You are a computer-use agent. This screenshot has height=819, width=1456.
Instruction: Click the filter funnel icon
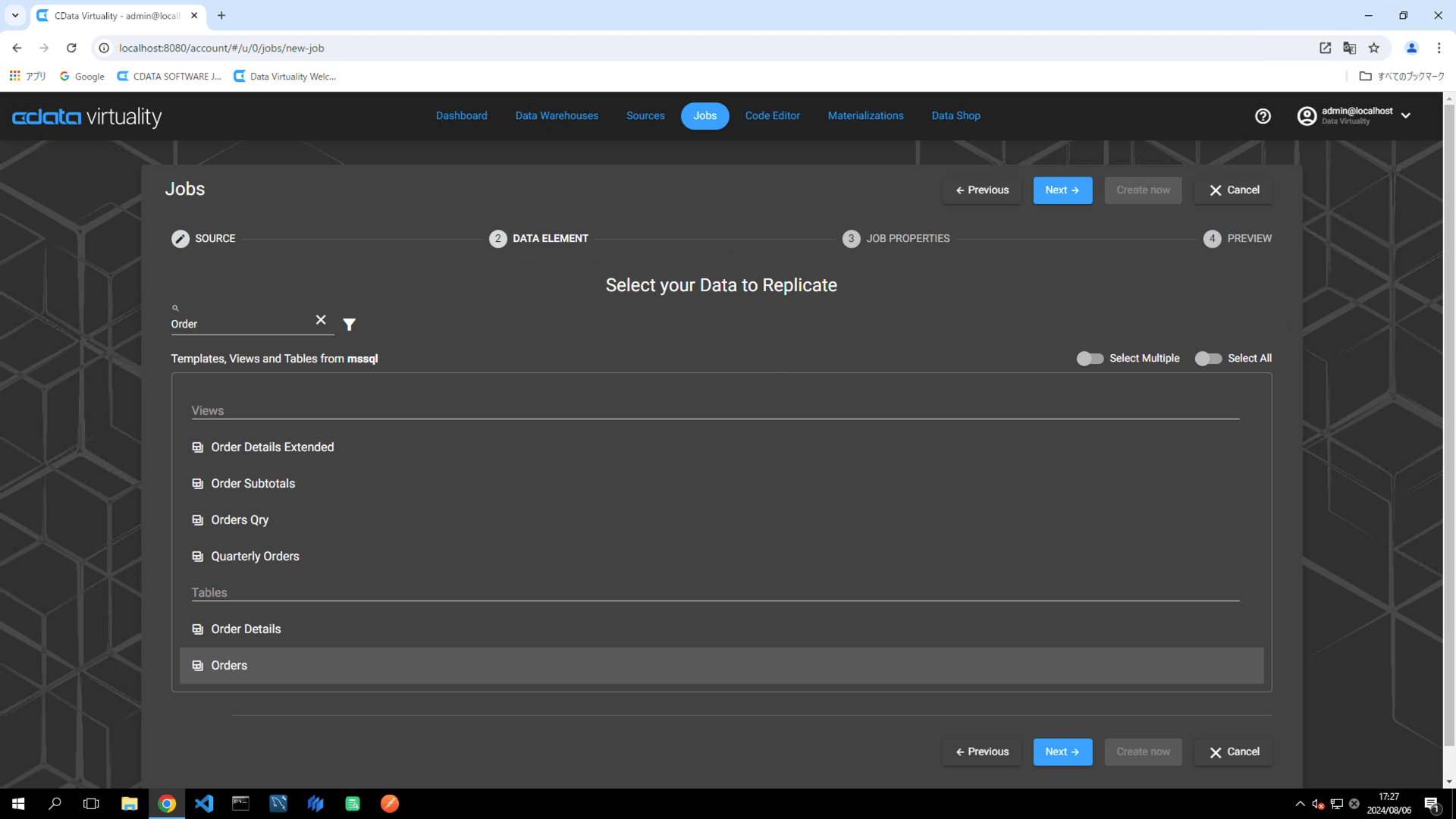pos(349,325)
